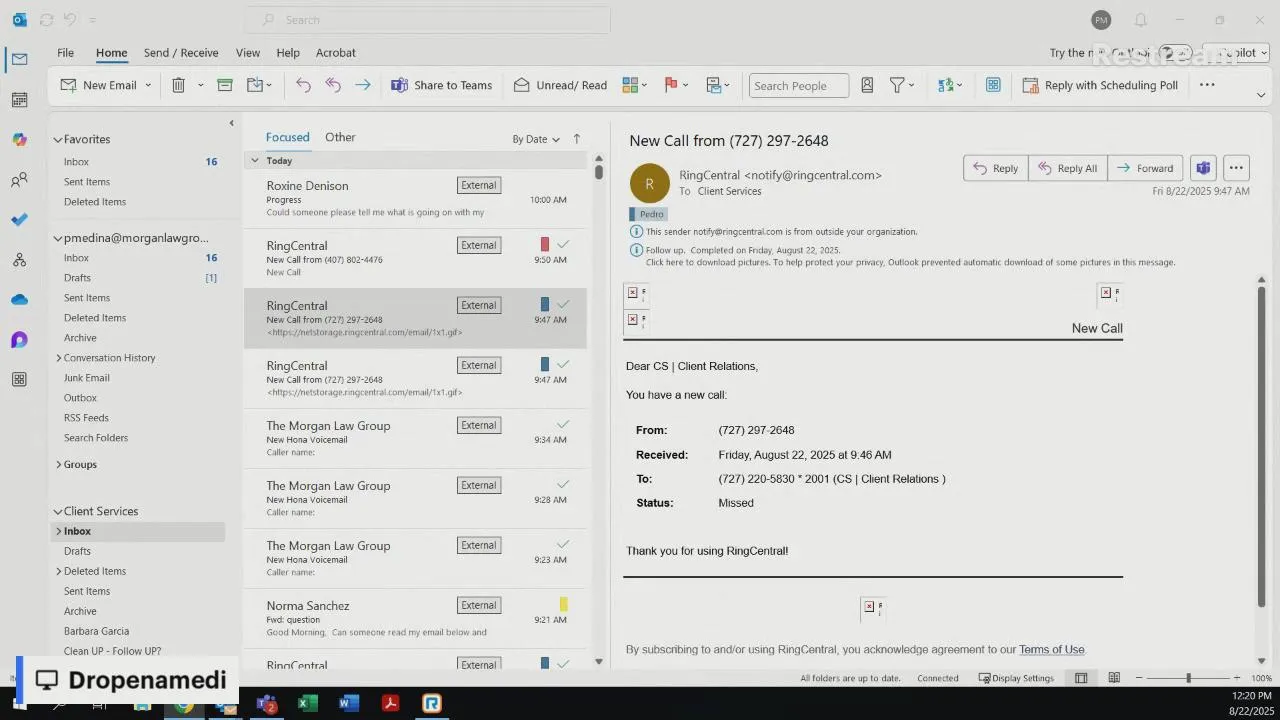Click the Filter Email funnel icon
The width and height of the screenshot is (1280, 720).
tap(897, 85)
